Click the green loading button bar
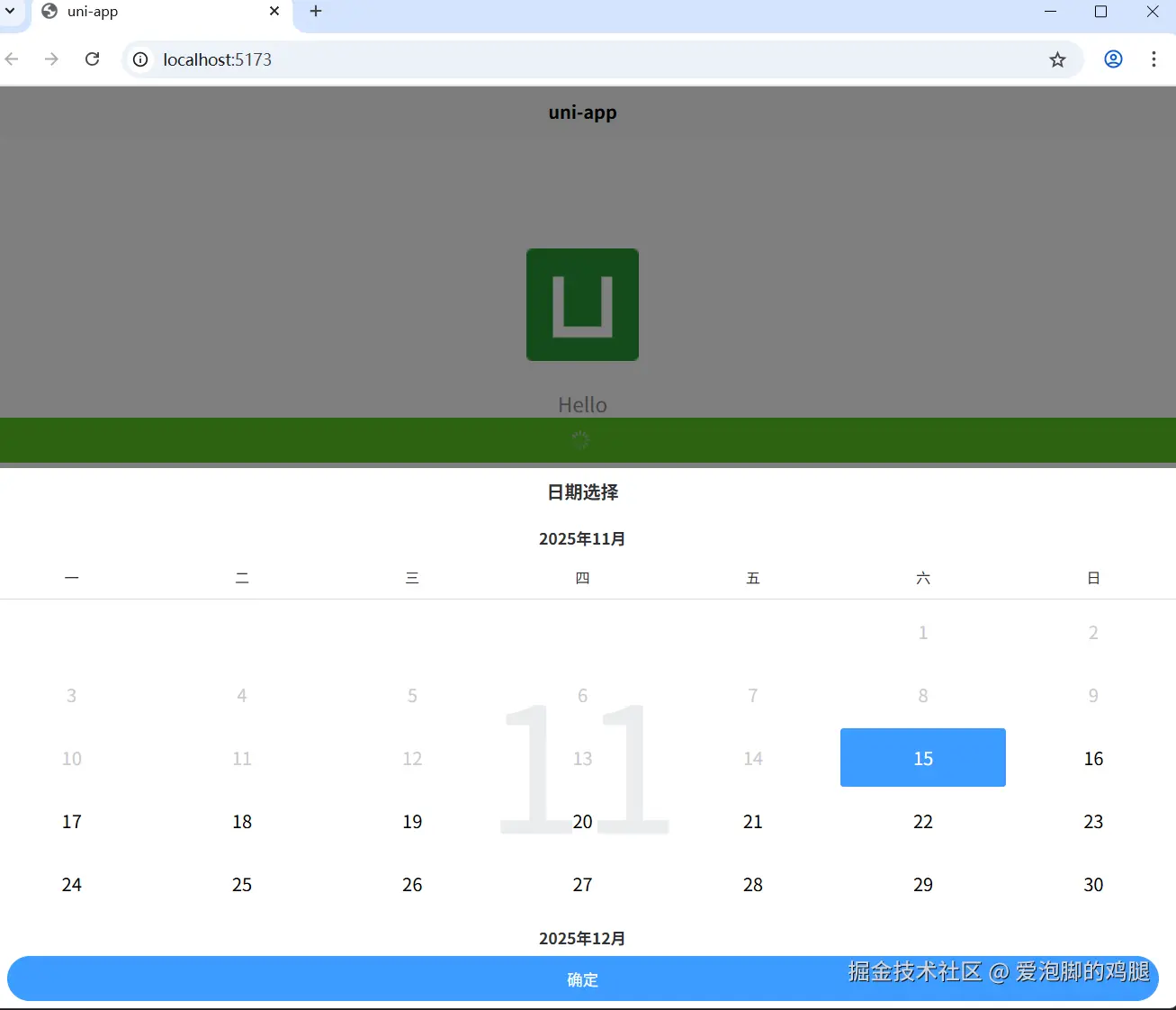Screen dimensions: 1176x1010 tap(588, 440)
